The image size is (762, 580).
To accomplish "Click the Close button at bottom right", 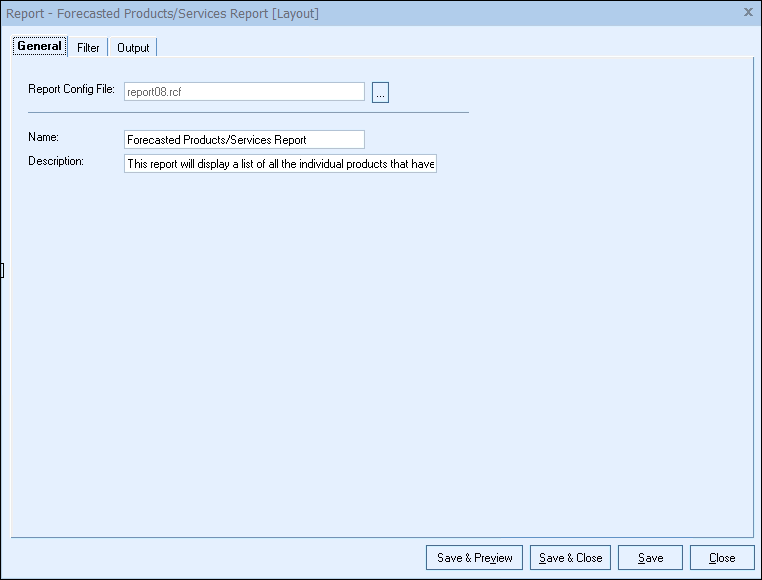I will (x=721, y=558).
